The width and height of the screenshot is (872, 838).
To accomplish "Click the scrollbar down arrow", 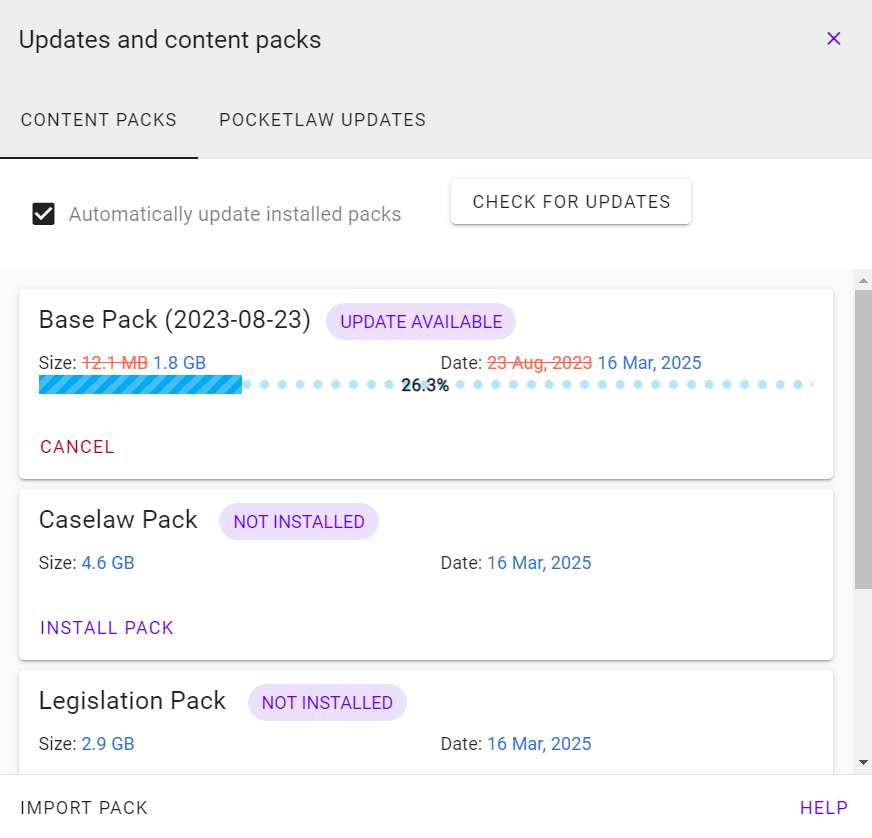I will tap(863, 762).
